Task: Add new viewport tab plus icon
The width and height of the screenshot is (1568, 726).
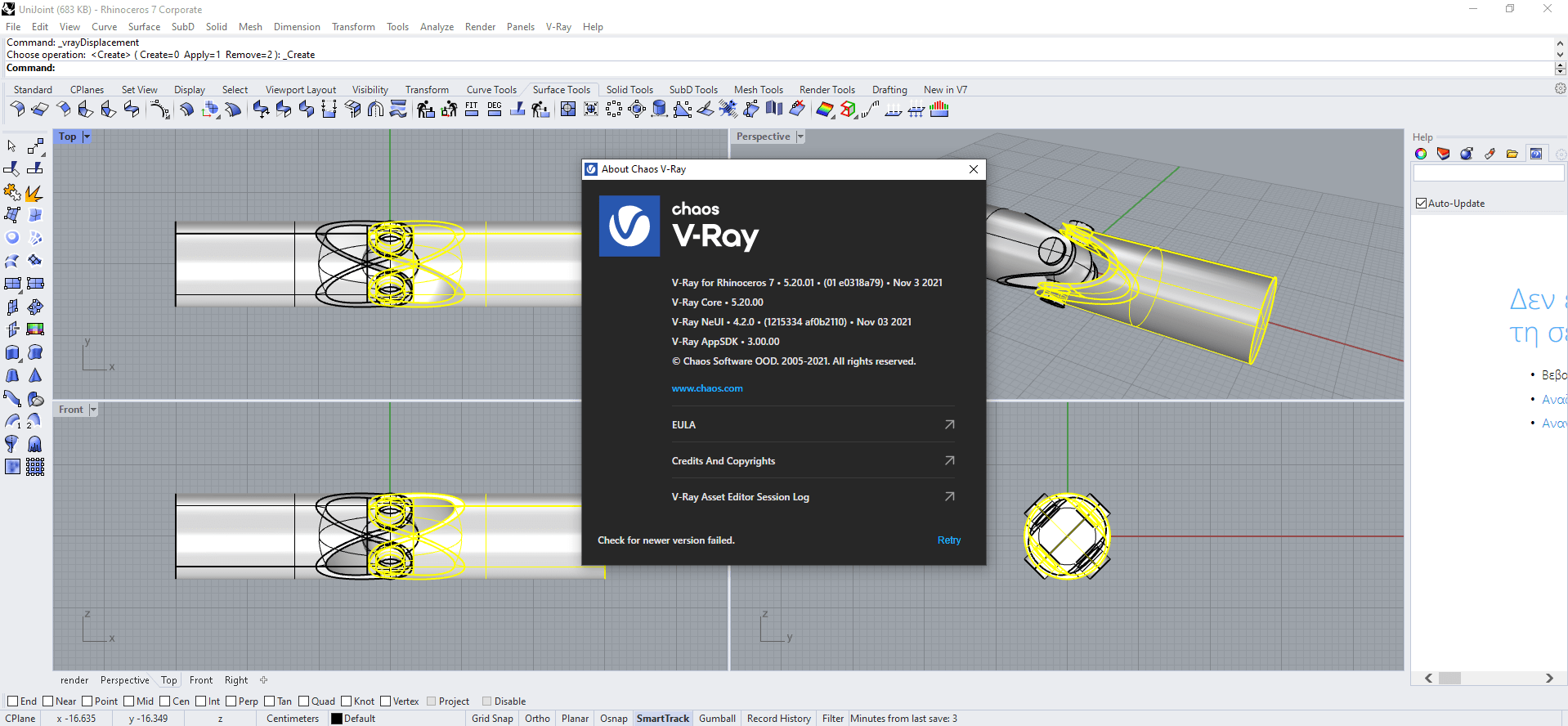Action: pyautogui.click(x=263, y=680)
